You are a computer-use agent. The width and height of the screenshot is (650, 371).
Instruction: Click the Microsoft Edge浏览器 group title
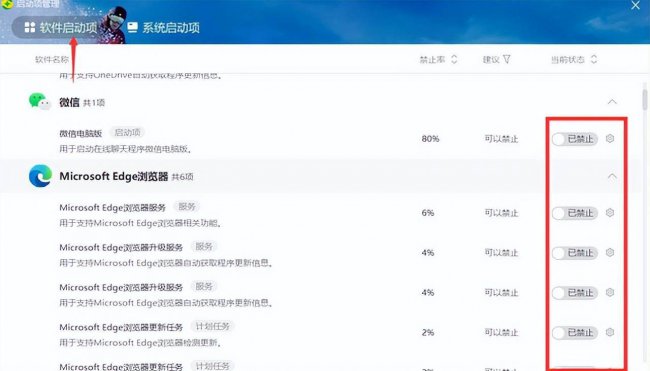114,176
